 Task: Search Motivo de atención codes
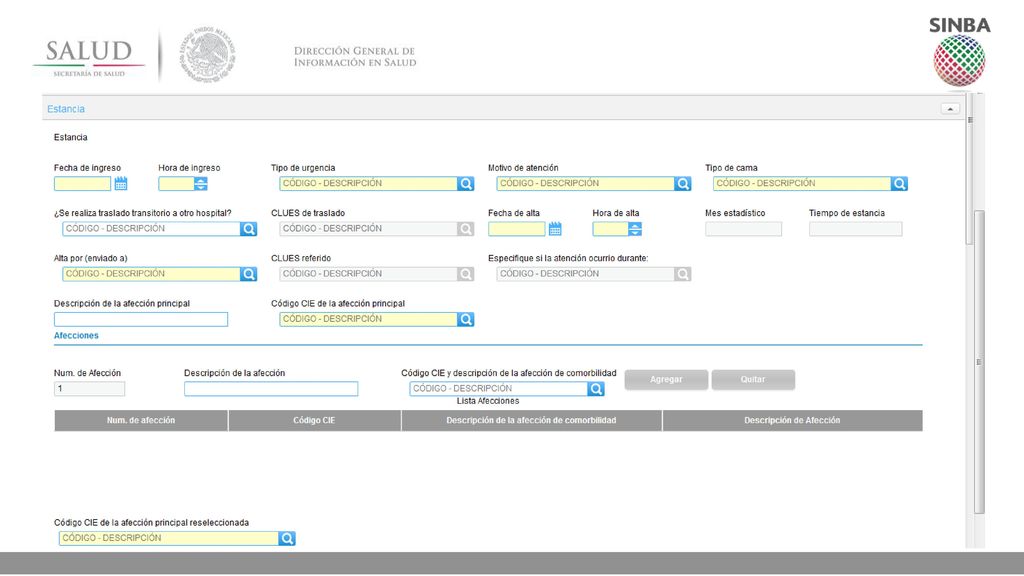(x=682, y=184)
